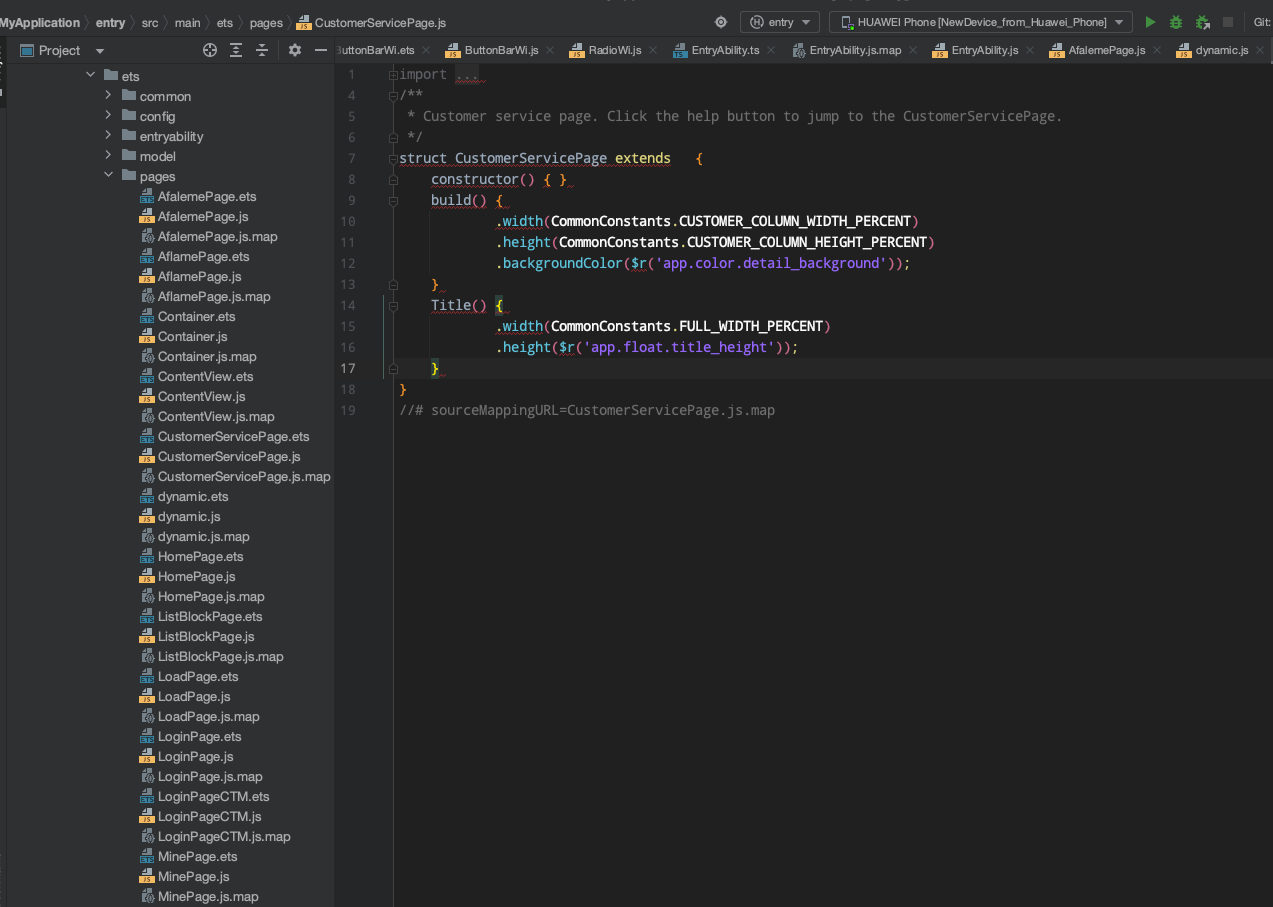Click the Run entry green play icon
The image size is (1273, 907).
[1150, 22]
